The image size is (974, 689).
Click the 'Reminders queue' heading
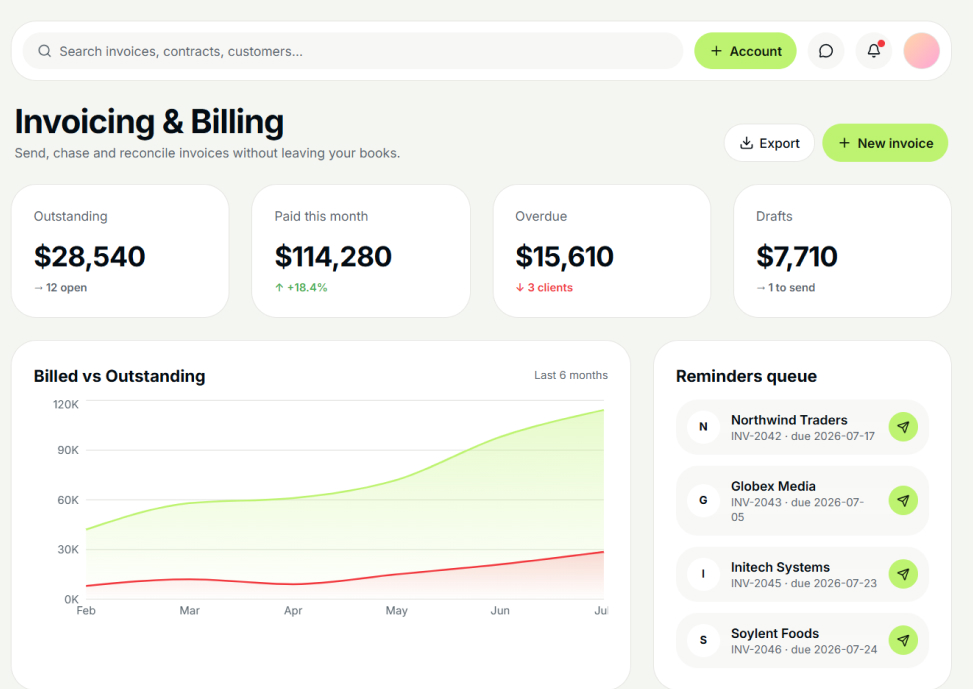(x=746, y=376)
